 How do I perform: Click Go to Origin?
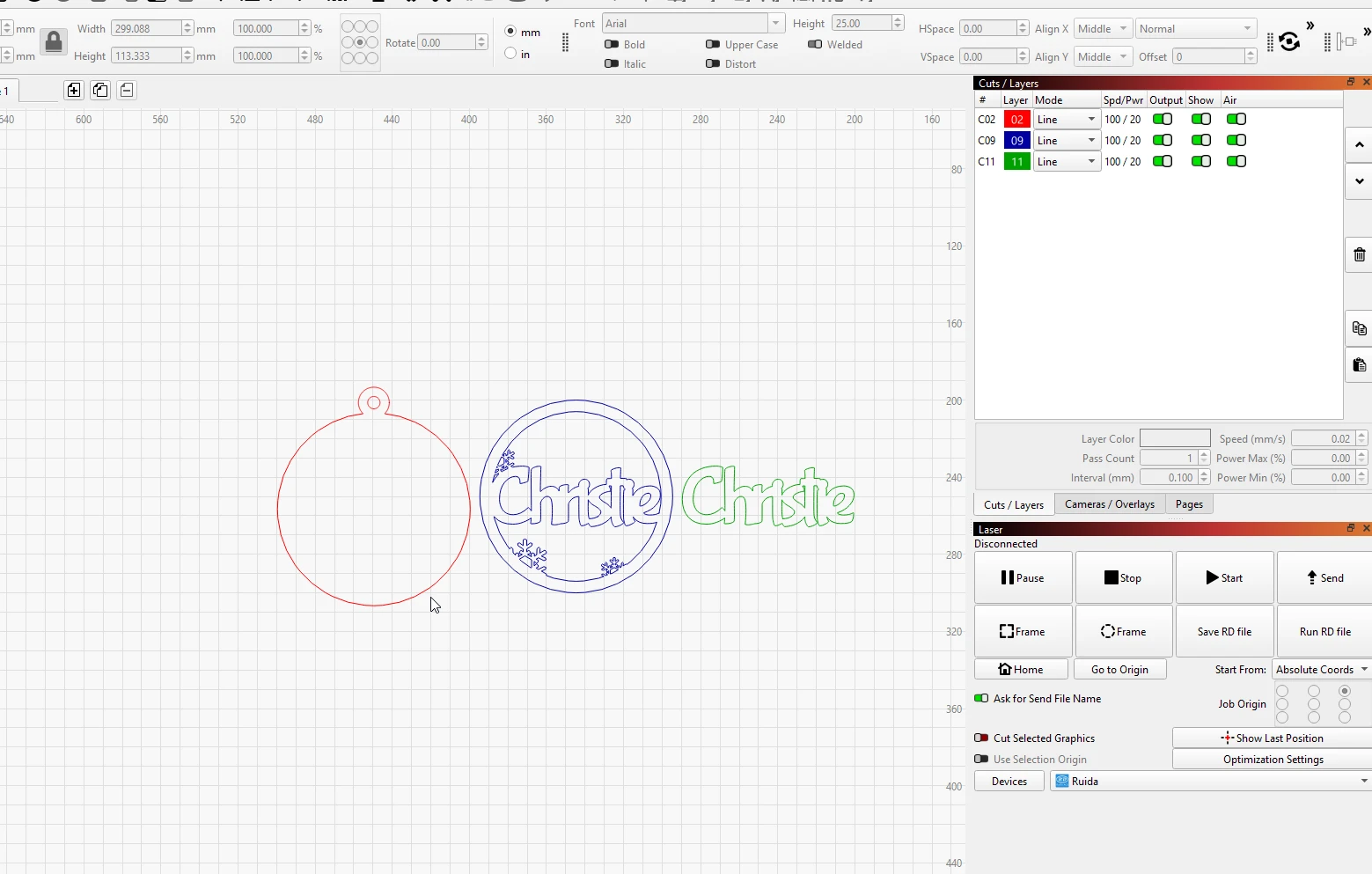tap(1119, 669)
